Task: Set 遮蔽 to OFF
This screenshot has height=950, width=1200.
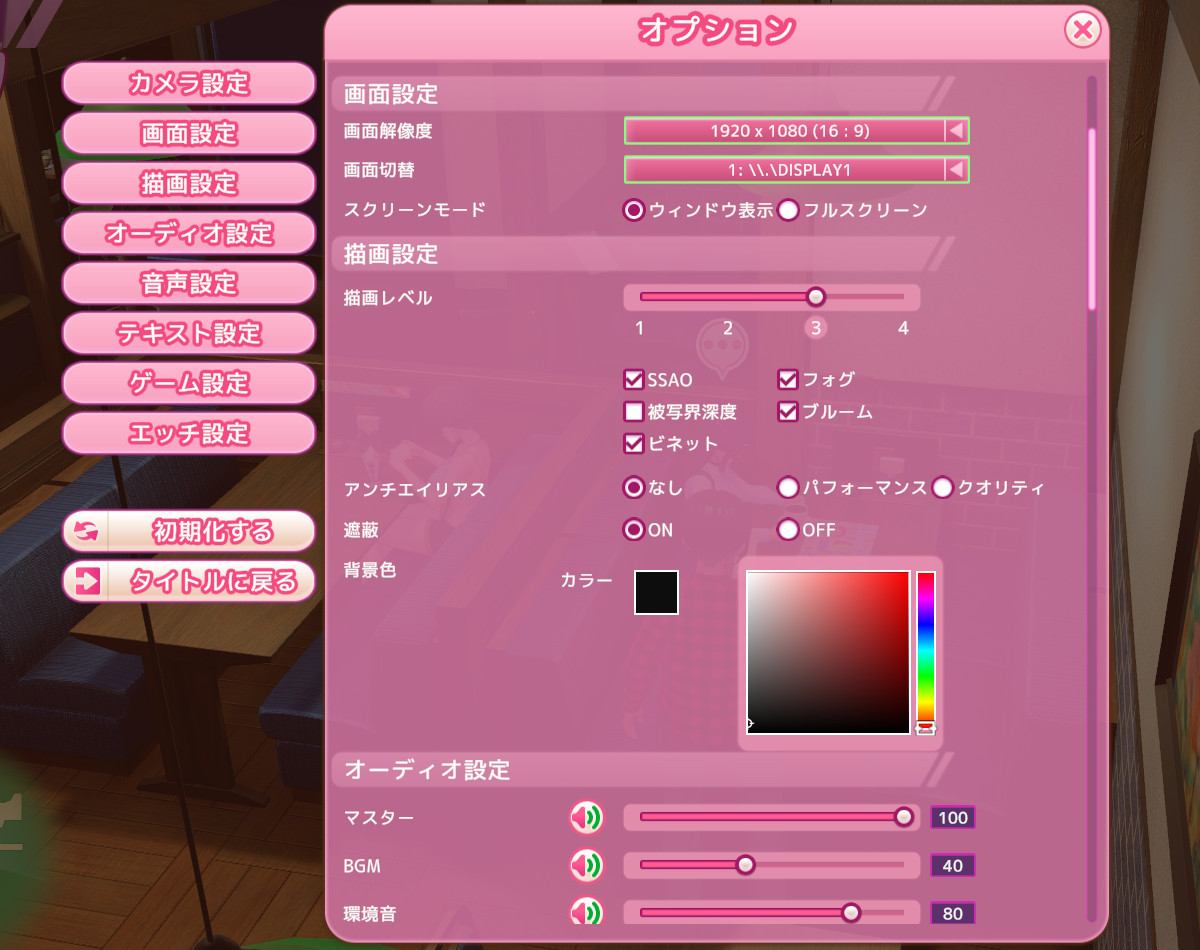Action: pos(789,530)
